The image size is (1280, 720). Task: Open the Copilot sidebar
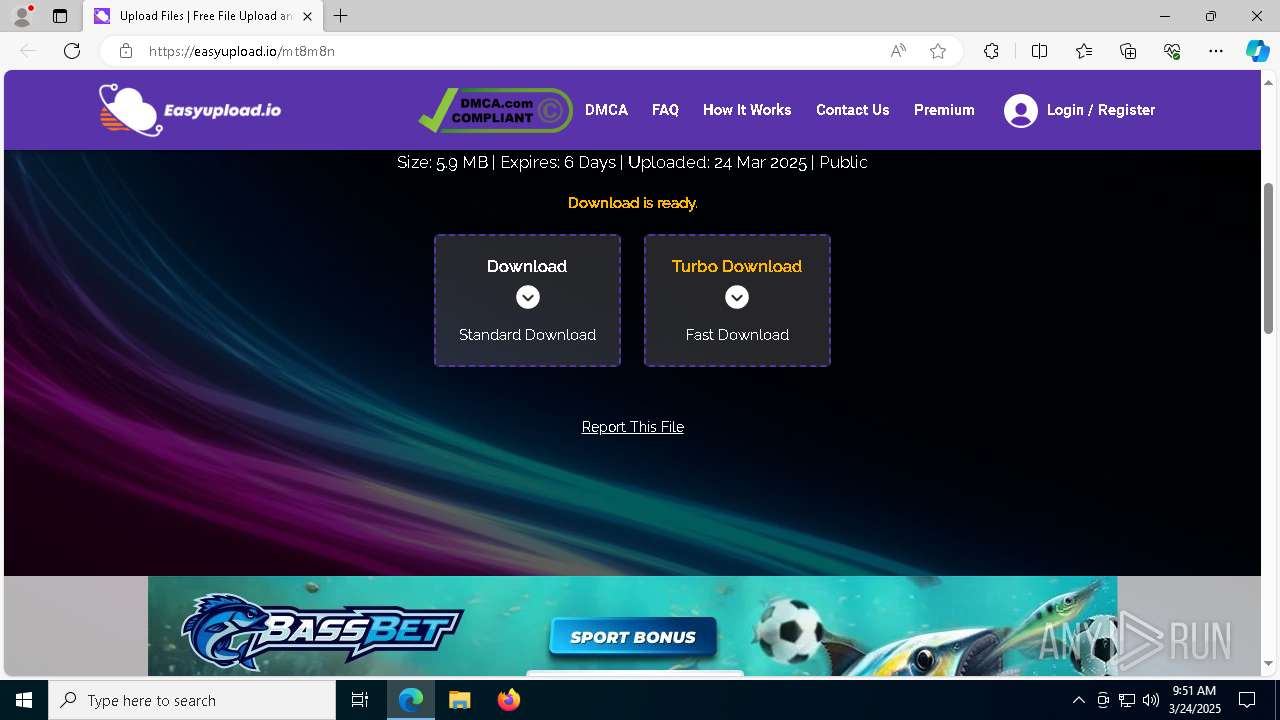tap(1257, 51)
